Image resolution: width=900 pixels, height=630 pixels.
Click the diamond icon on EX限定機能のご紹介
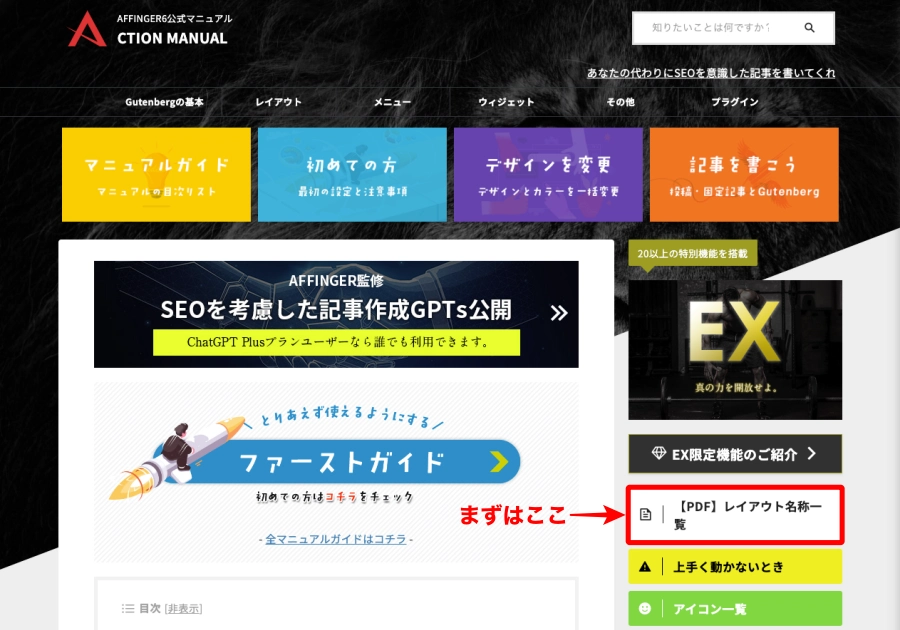tap(659, 453)
